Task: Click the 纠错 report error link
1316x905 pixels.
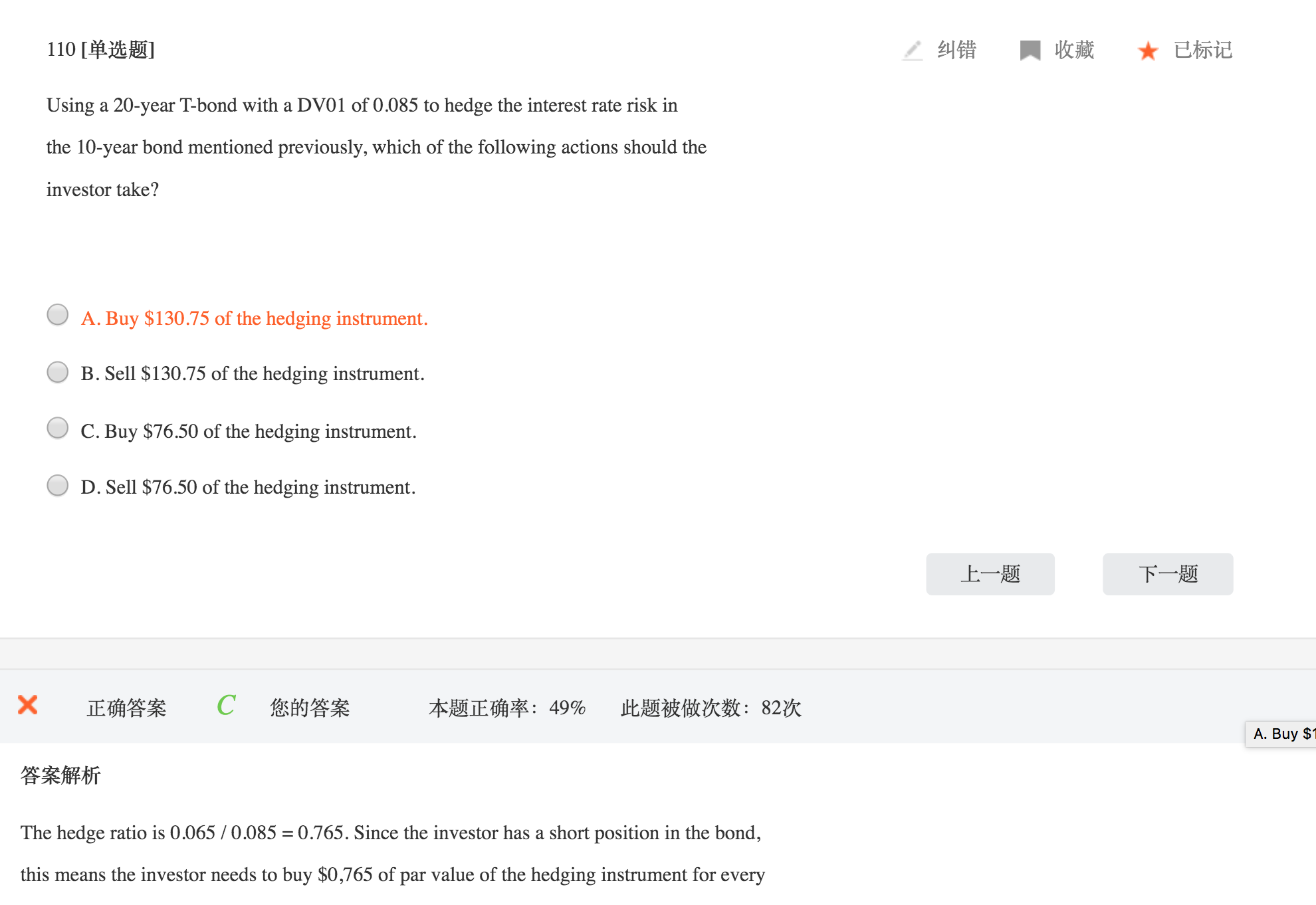Action: tap(956, 50)
